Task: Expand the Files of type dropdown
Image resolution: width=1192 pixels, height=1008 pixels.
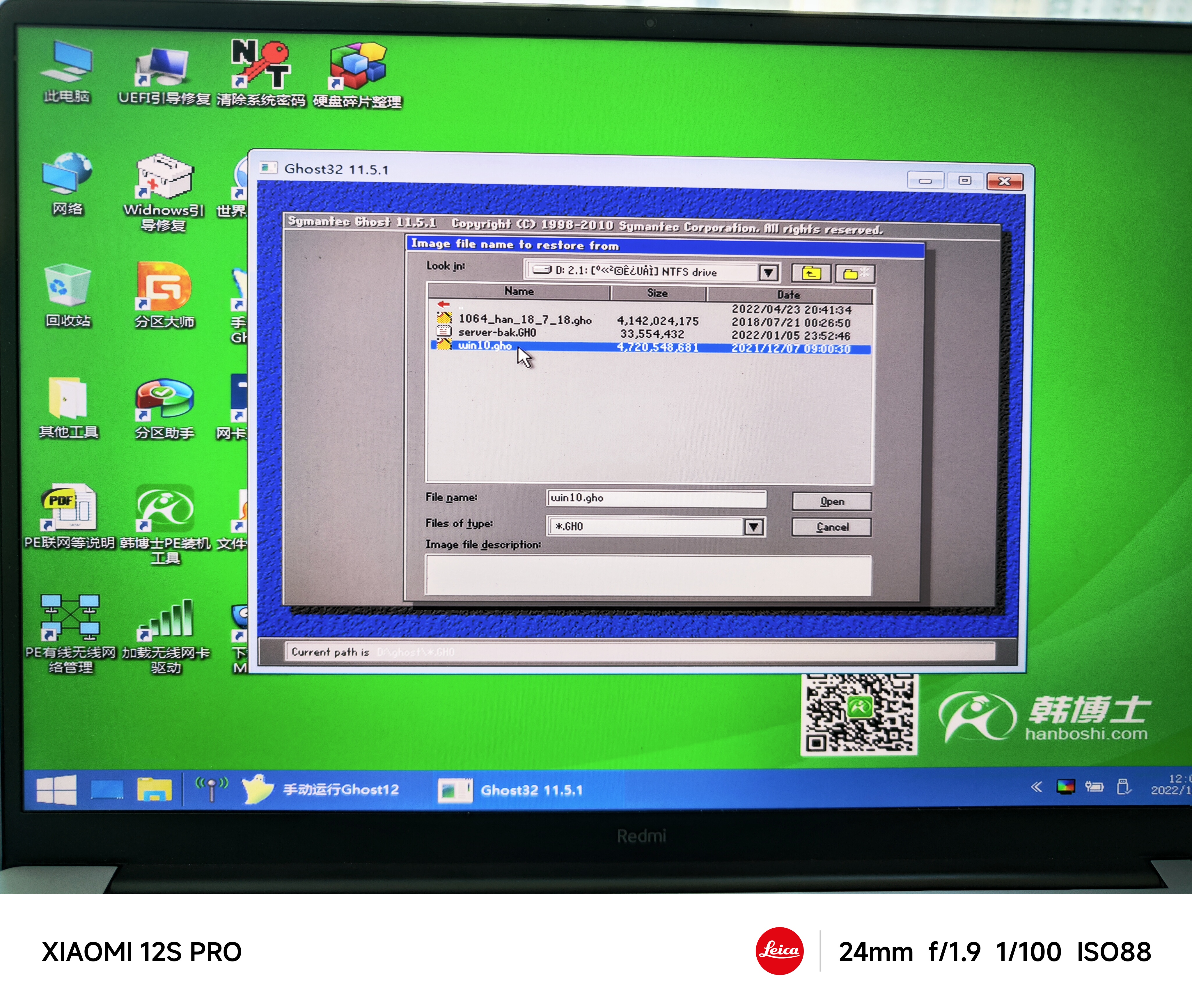Action: click(x=753, y=526)
